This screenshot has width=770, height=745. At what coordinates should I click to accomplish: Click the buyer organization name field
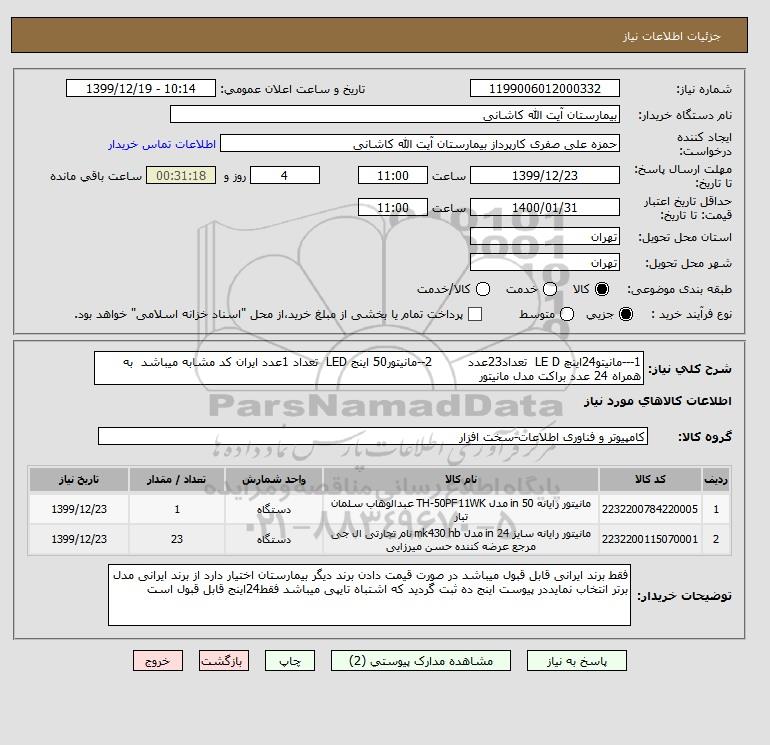[395, 114]
